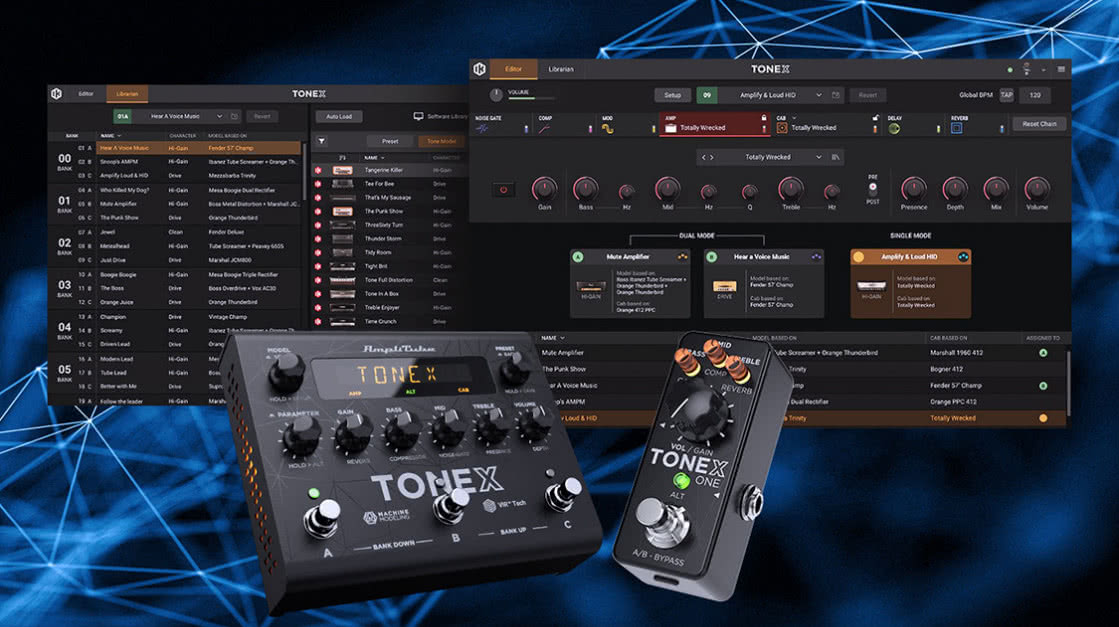Click the Setup button
This screenshot has width=1119, height=627.
672,95
